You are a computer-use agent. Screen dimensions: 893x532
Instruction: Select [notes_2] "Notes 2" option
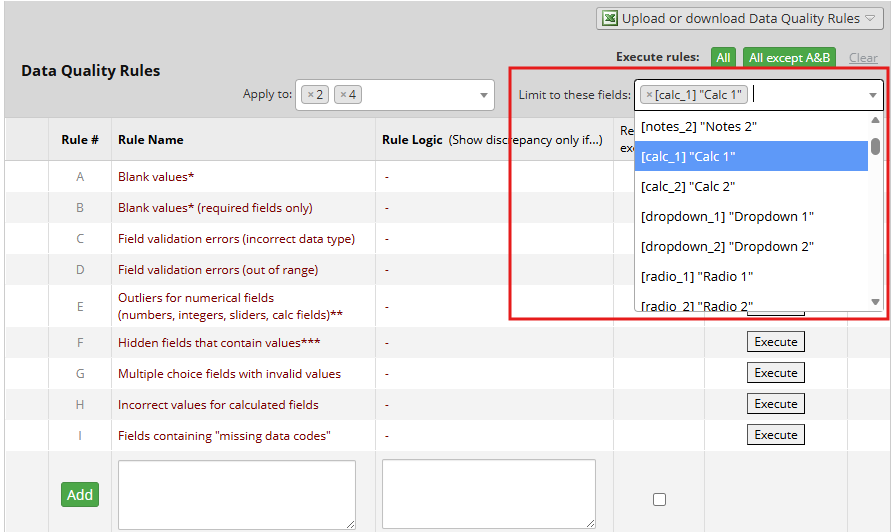tap(751, 126)
